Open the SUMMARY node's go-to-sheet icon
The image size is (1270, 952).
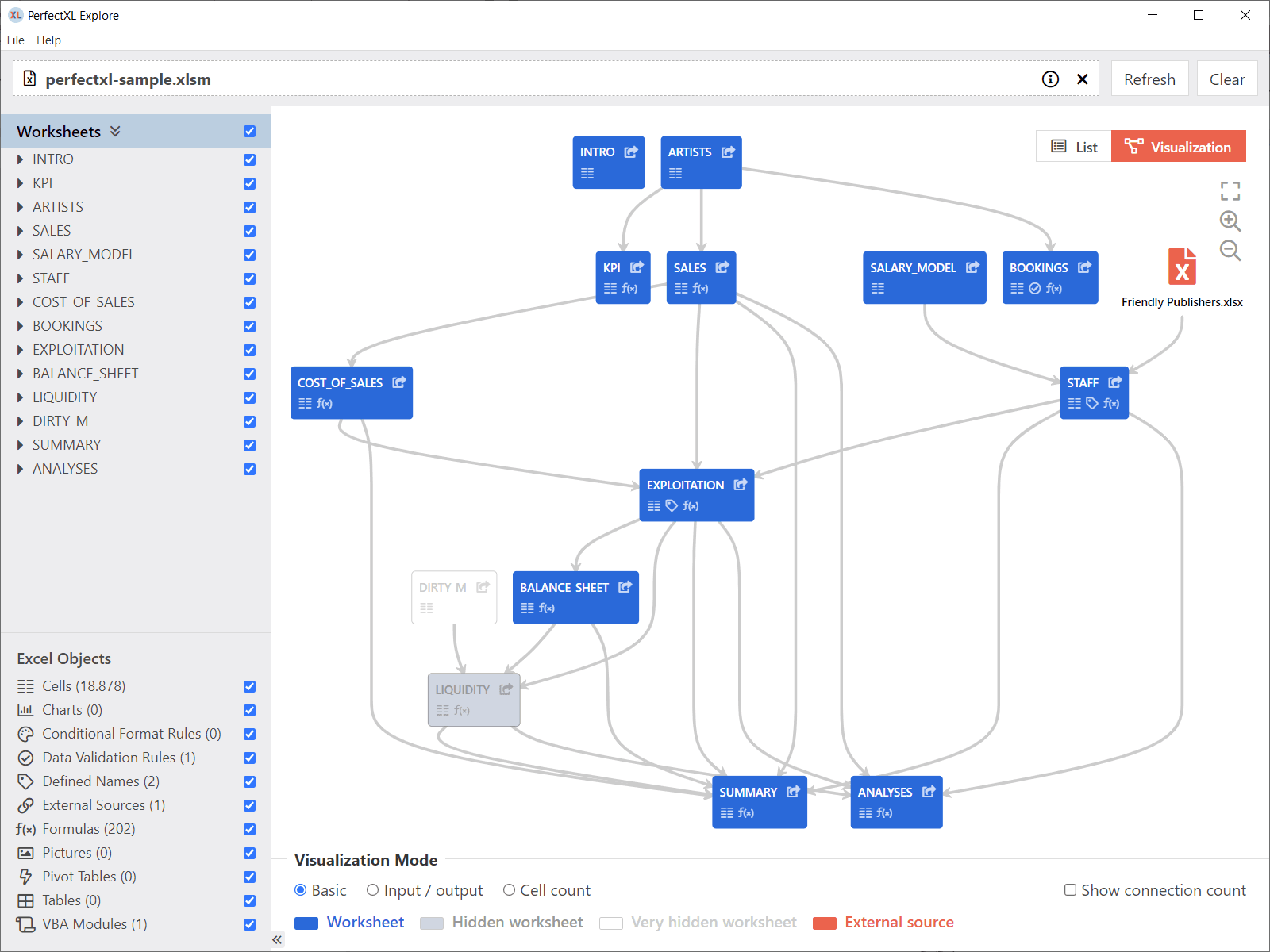[x=793, y=792]
